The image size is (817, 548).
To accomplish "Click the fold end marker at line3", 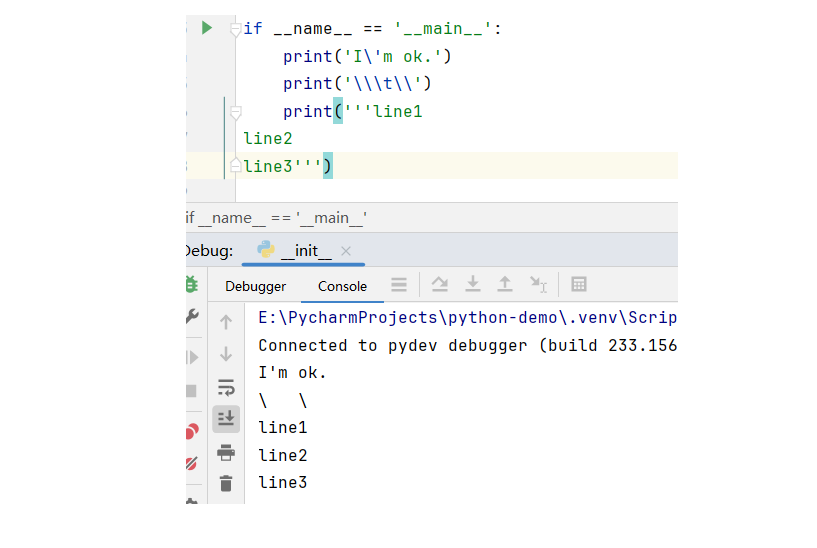I will (235, 165).
